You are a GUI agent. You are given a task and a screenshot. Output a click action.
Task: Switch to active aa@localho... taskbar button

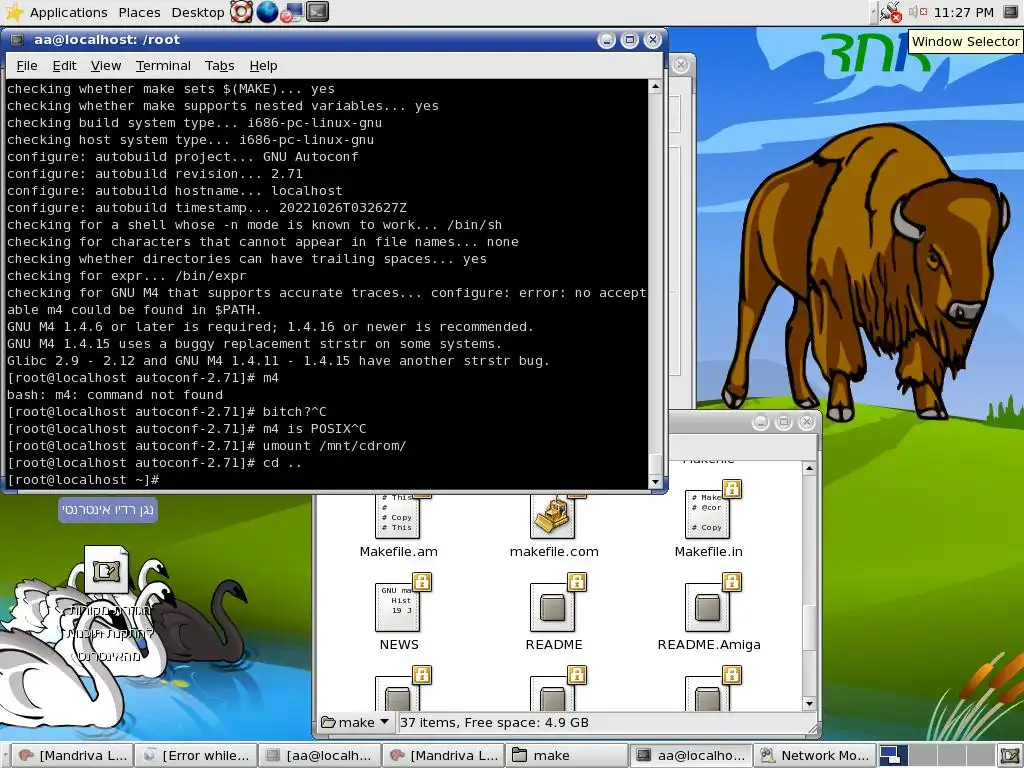691,756
